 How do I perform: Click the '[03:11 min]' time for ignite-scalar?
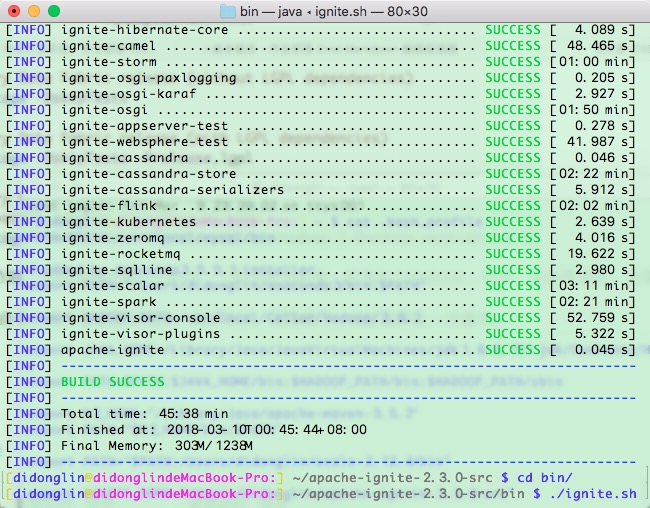592,286
